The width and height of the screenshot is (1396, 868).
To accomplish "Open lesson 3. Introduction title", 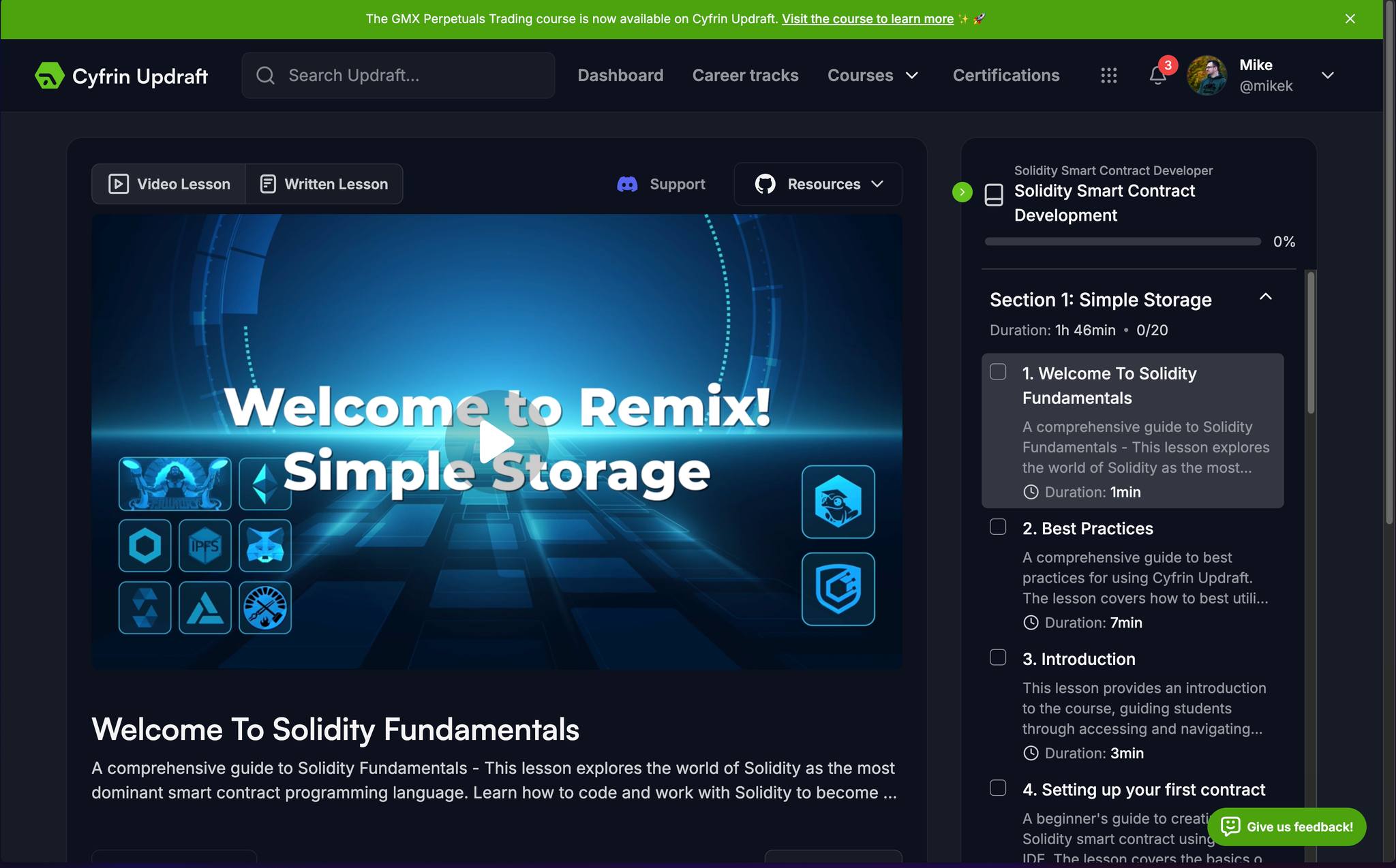I will click(x=1079, y=660).
